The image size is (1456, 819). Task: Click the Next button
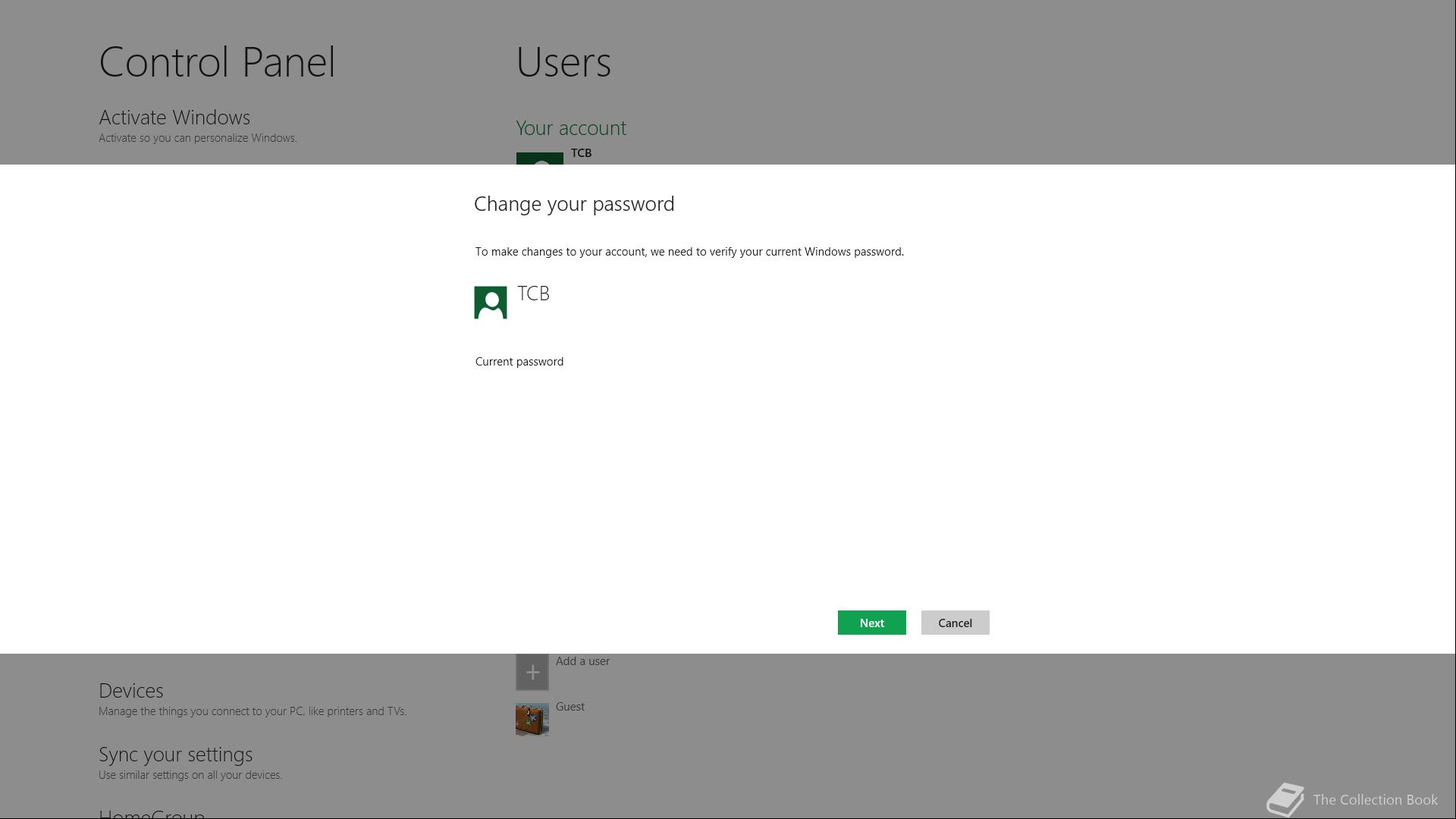tap(871, 623)
